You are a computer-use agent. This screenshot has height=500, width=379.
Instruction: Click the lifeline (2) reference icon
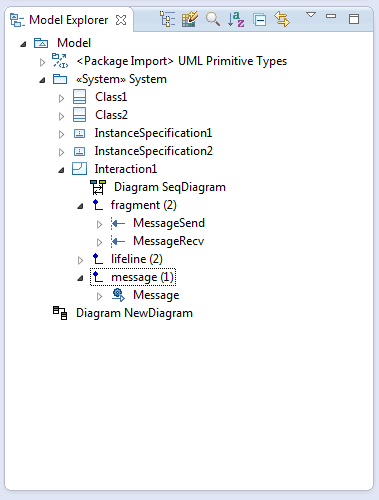tap(98, 259)
